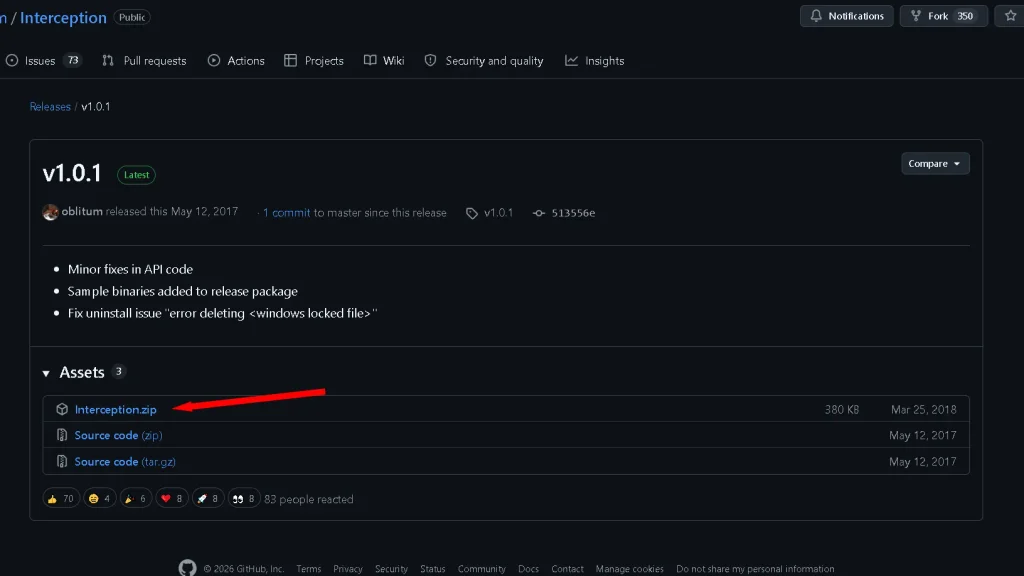
Task: Toggle the hooray reaction, count 6
Action: click(135, 499)
